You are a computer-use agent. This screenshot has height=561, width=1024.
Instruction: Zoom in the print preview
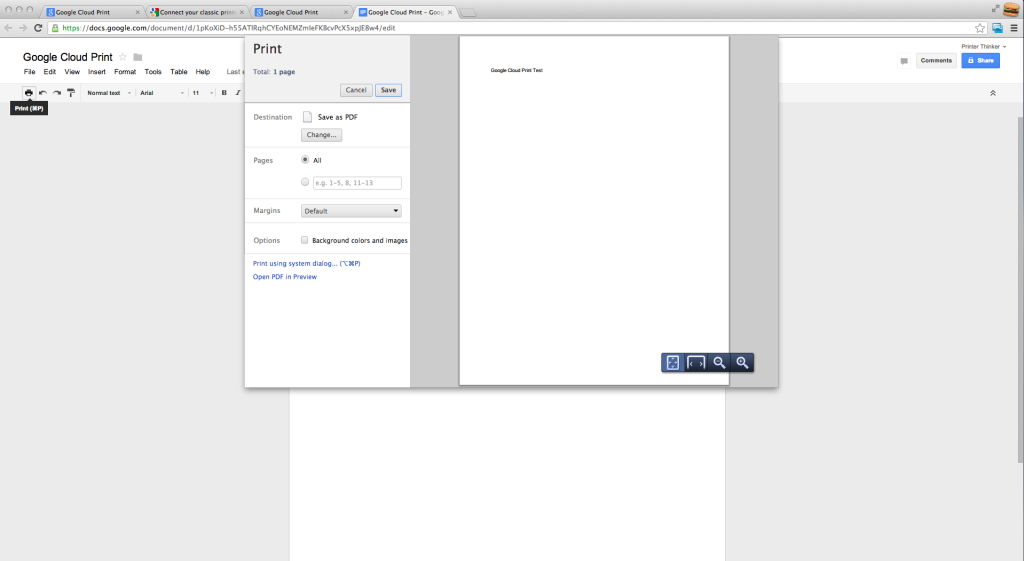(742, 362)
